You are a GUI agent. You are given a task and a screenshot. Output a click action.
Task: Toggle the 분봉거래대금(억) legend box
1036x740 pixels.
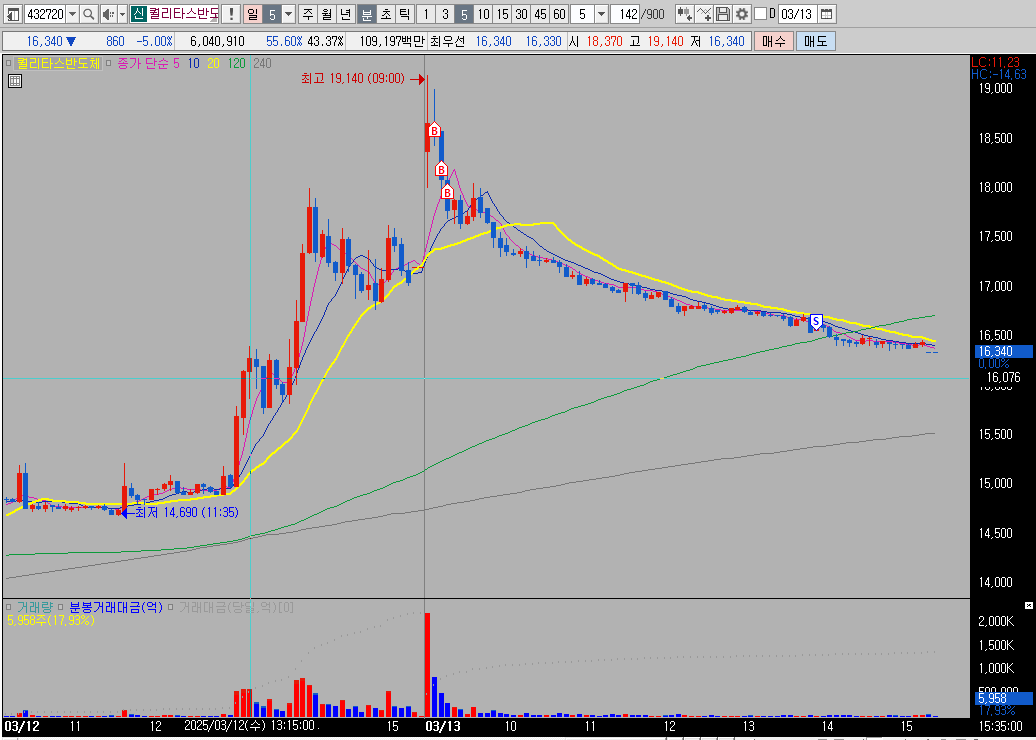61,607
